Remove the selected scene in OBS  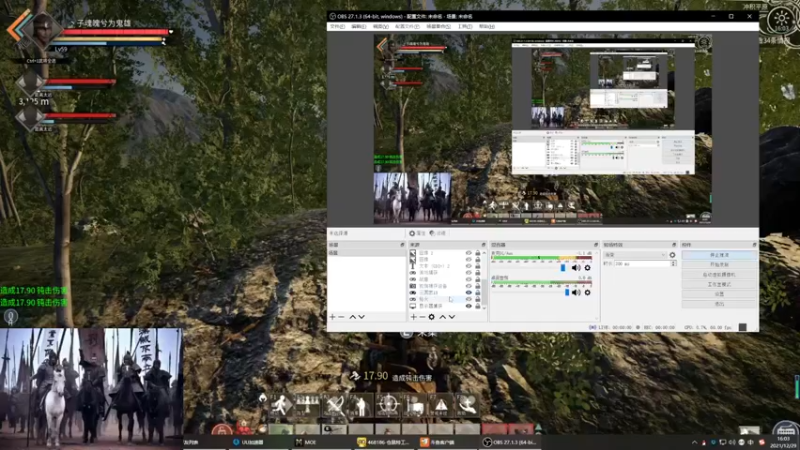(x=342, y=317)
